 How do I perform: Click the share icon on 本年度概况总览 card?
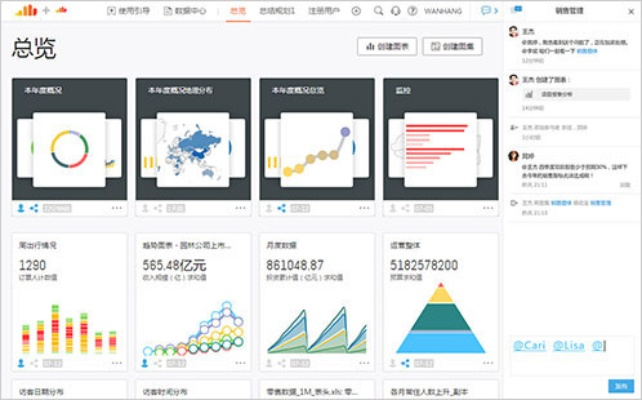tap(282, 208)
